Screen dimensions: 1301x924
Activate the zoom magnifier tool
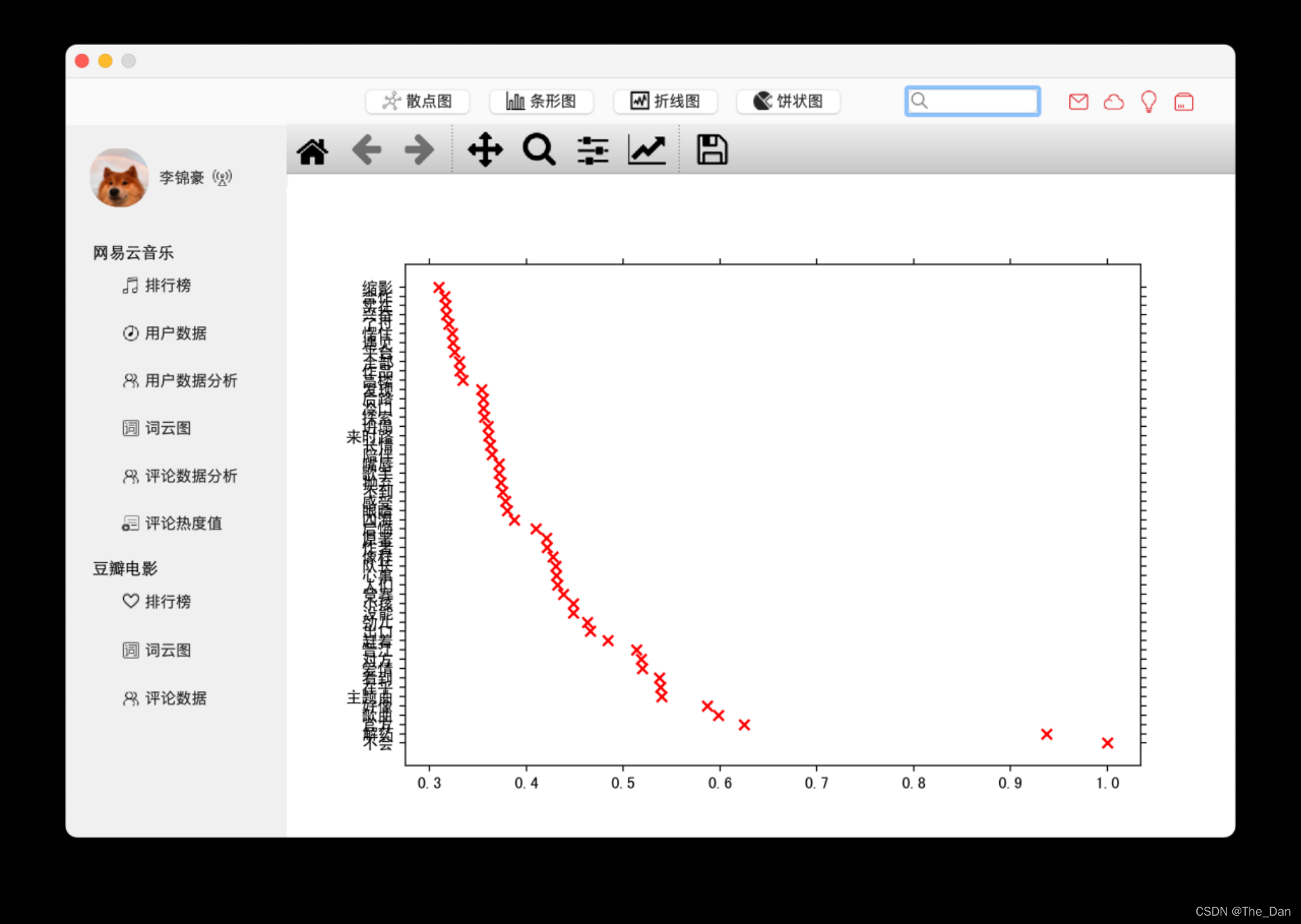click(539, 150)
